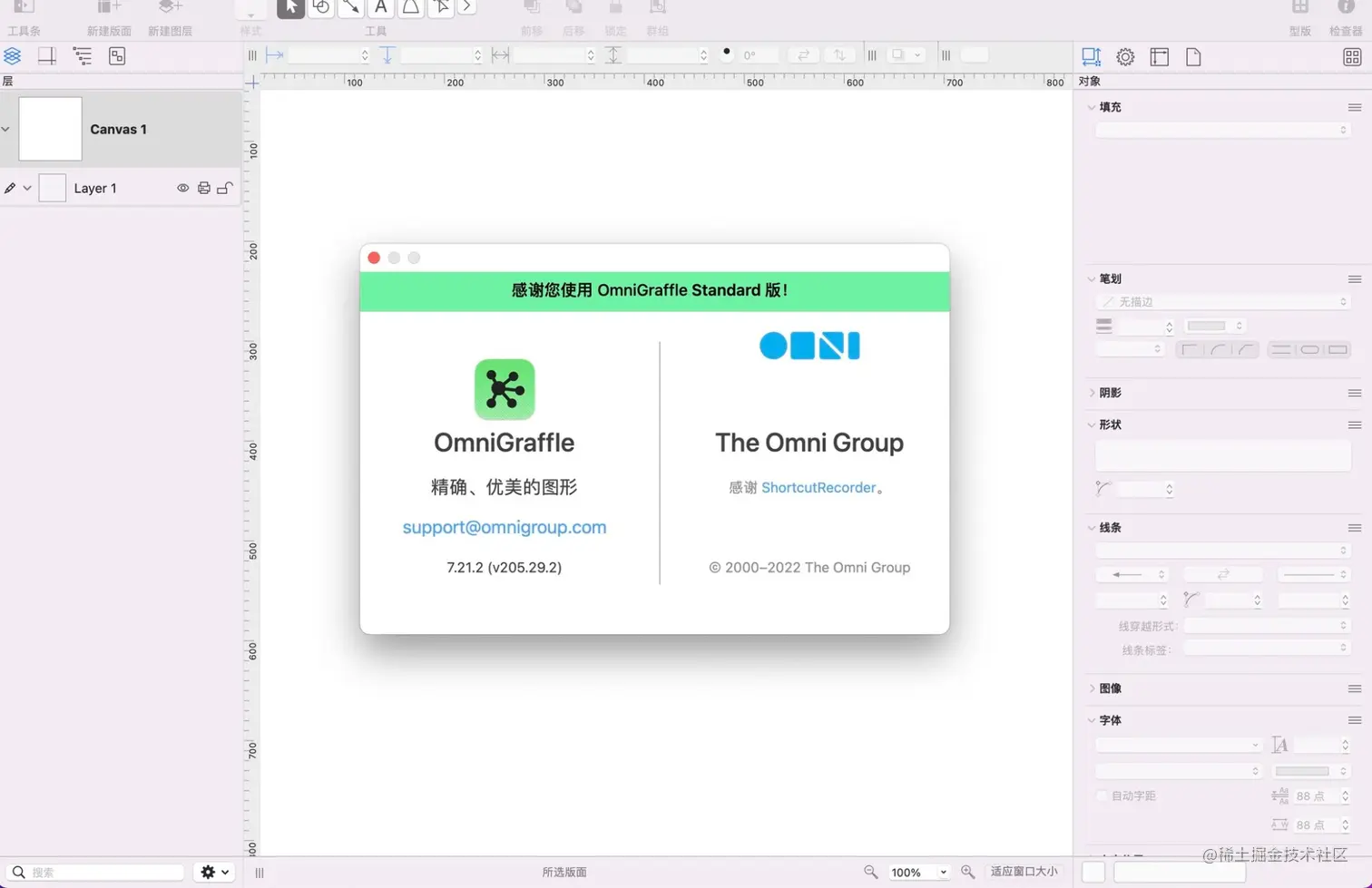Screen dimensions: 1372x888
Task: Switch to the outline sidebar tab
Action: [83, 56]
